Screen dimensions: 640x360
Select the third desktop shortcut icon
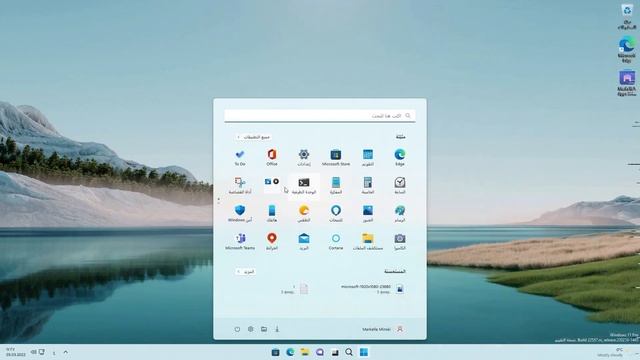tap(627, 83)
